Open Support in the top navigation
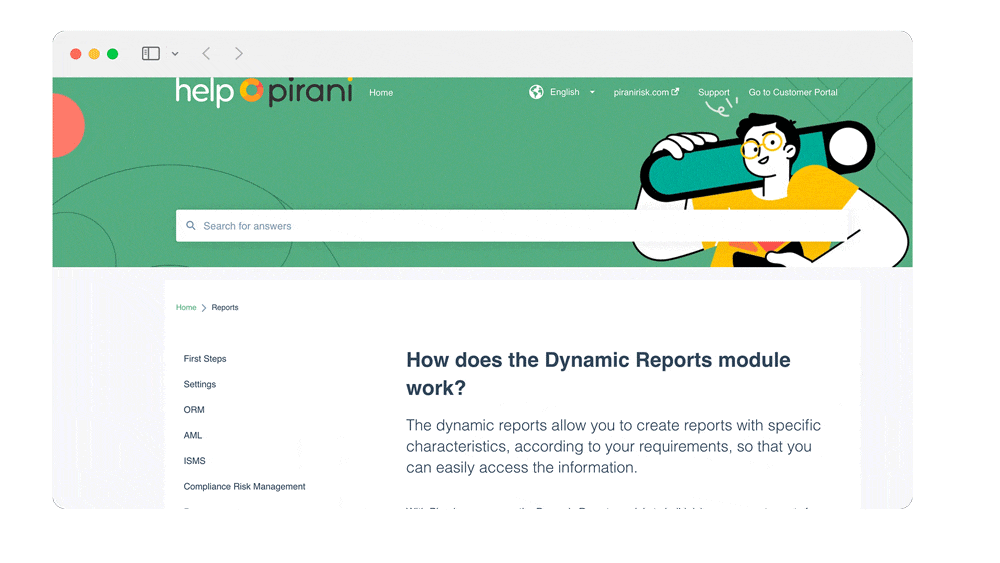 [x=713, y=93]
